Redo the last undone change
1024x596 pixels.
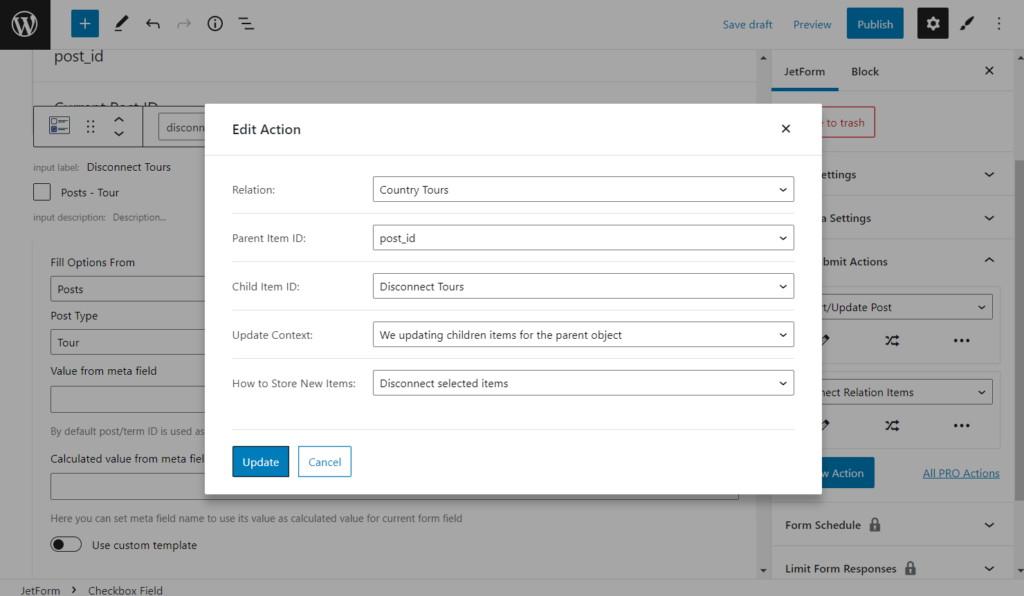[184, 24]
